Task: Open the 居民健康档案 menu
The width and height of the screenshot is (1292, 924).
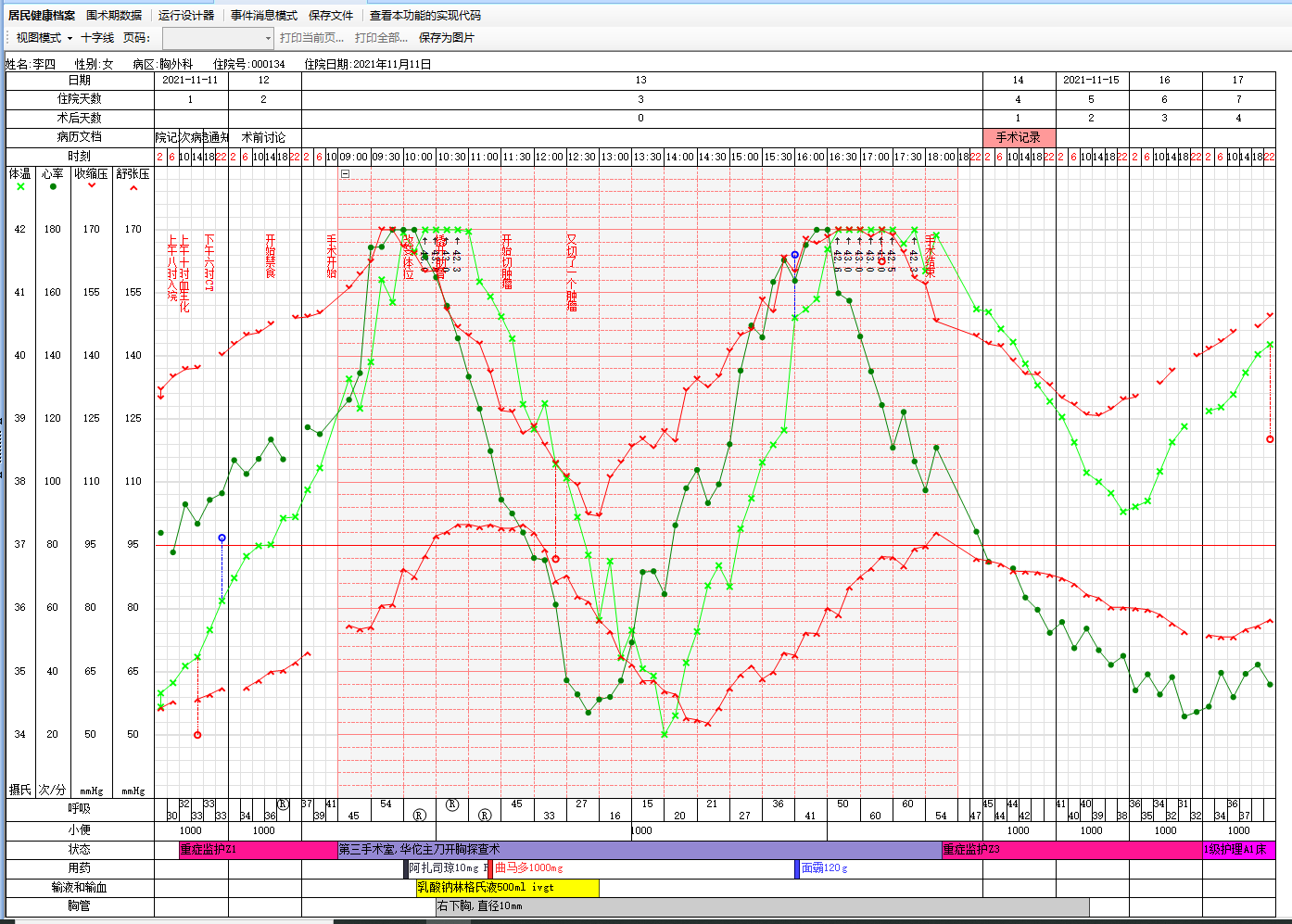Action: click(42, 16)
